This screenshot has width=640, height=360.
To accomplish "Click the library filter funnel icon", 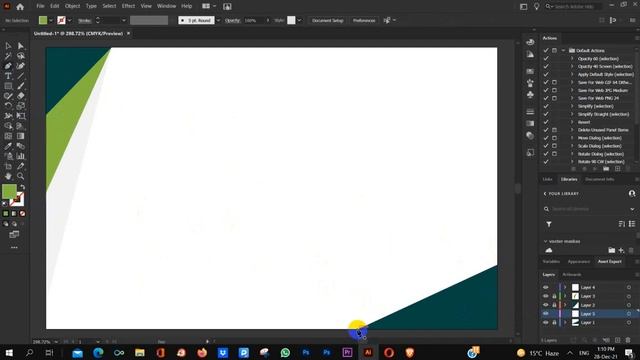I will point(549,224).
